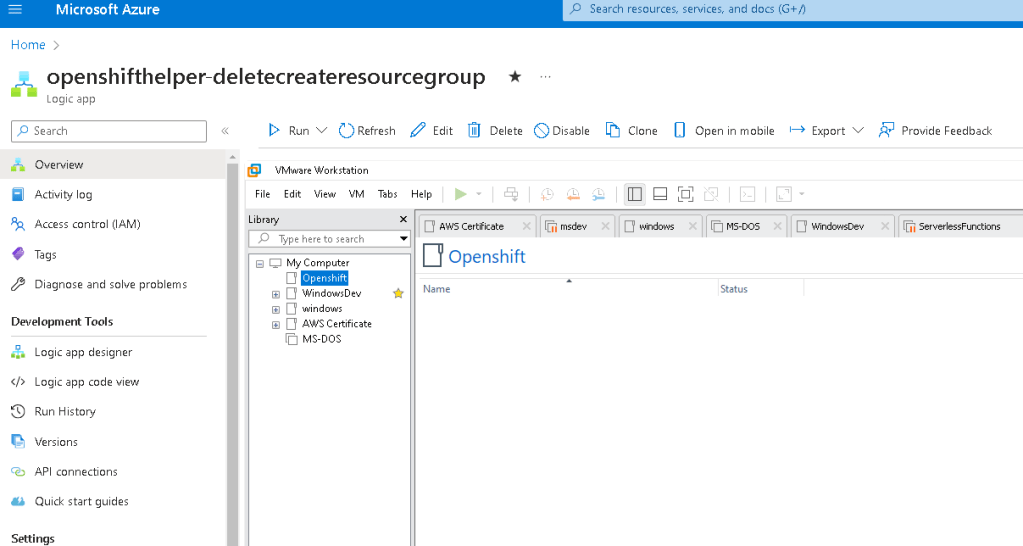Click the Send Ctrl+Alt+Del icon in VMware toolbar

511,194
